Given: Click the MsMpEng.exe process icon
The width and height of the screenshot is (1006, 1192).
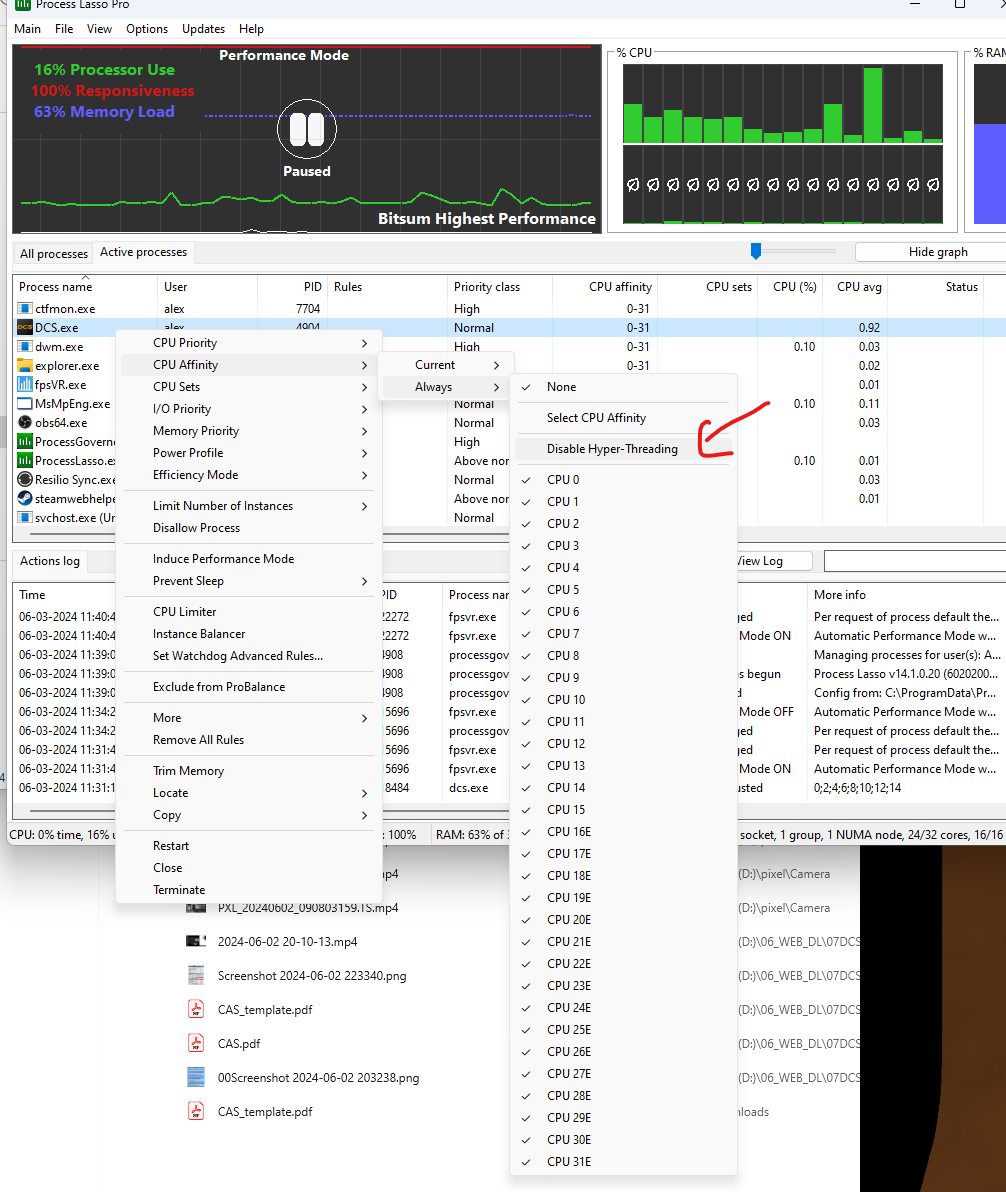Looking at the screenshot, I should coord(24,404).
